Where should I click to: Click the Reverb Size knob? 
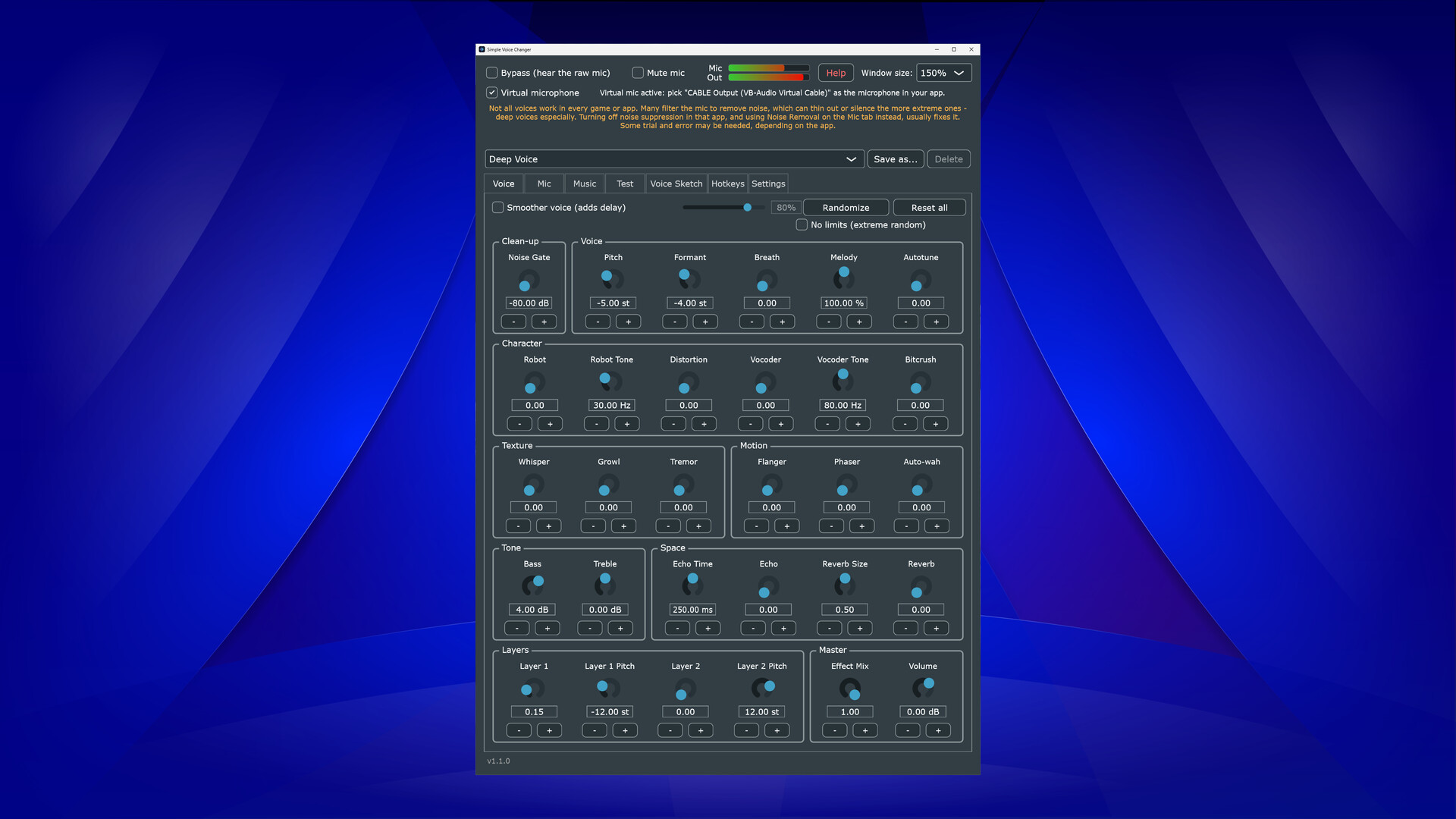pos(844,586)
